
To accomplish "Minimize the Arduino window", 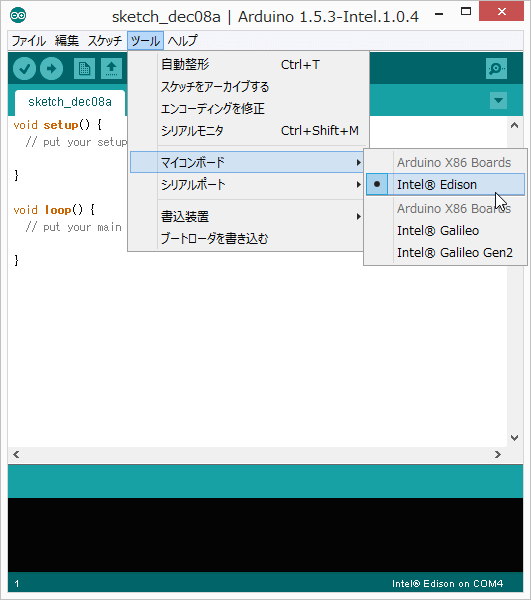I will (439, 14).
